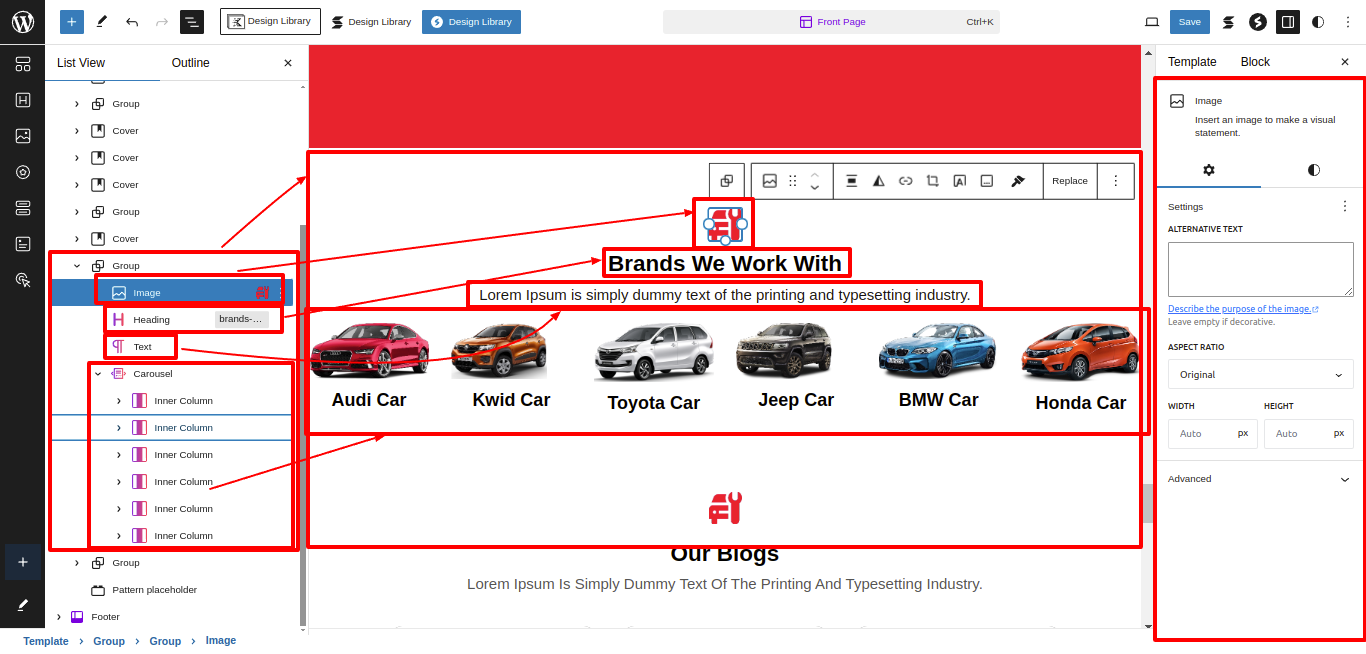Select the Footer row in list view
Viewport: 1366px width, 654px height.
coord(171,617)
